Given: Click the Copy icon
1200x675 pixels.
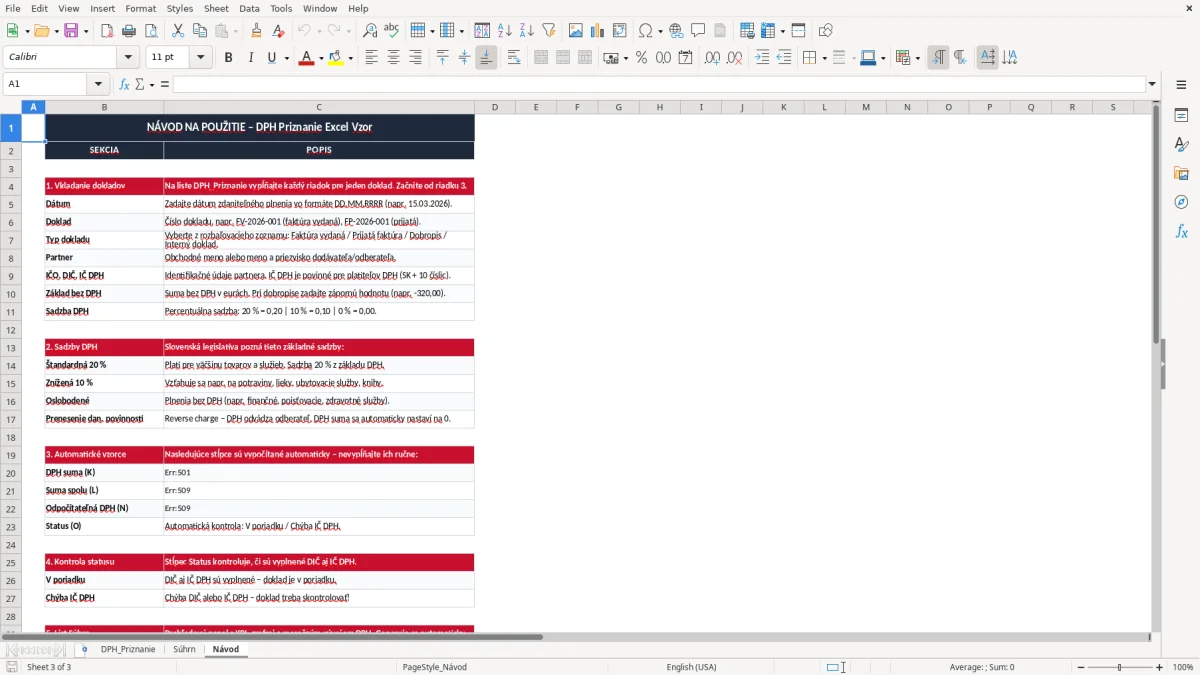Looking at the screenshot, I should coord(200,31).
